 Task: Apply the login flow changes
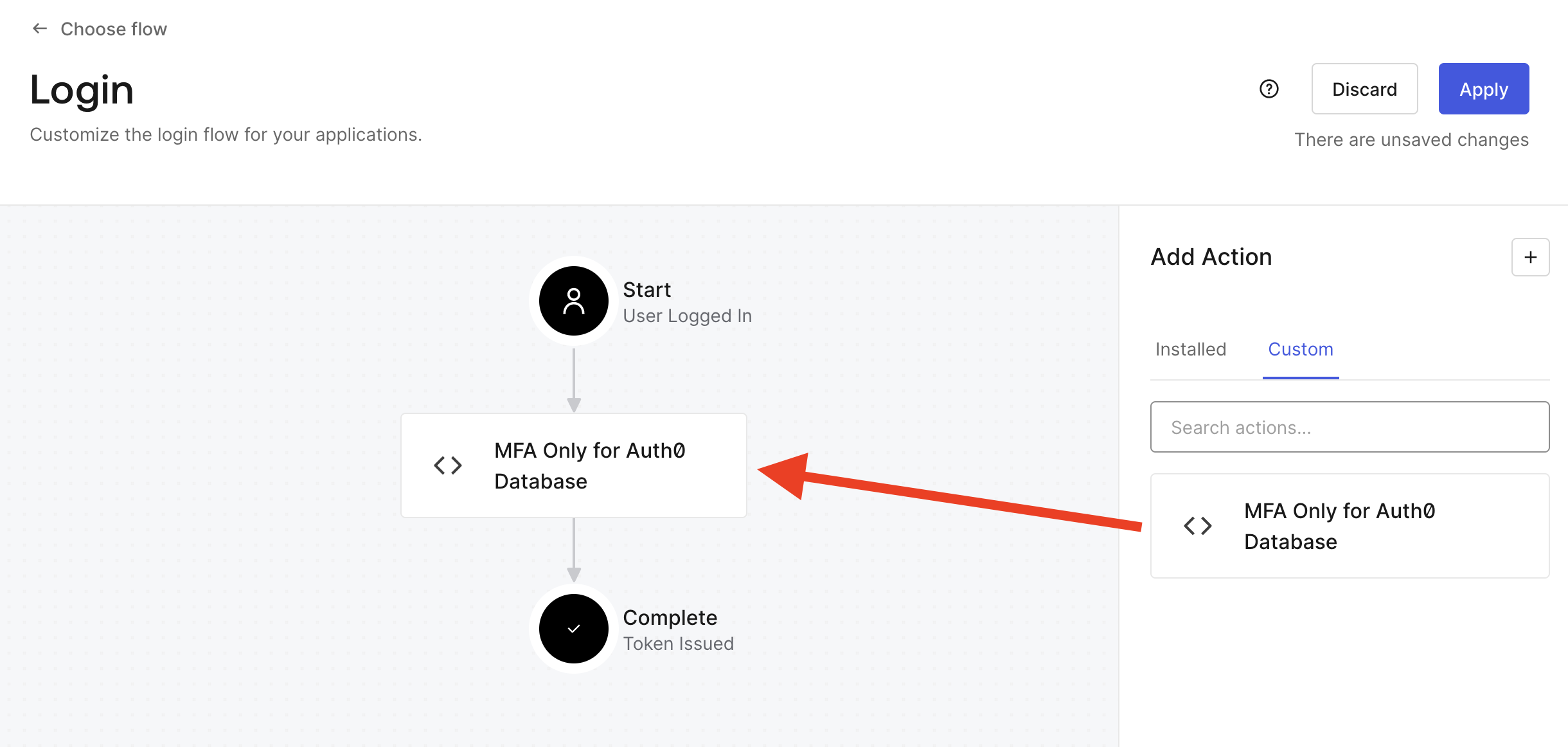1483,89
